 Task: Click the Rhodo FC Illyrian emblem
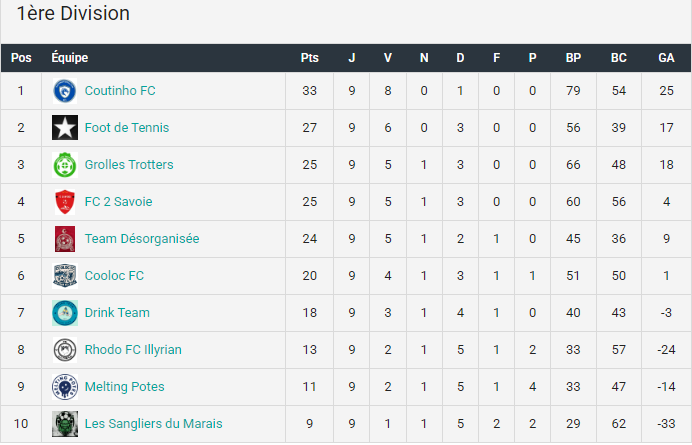(65, 350)
